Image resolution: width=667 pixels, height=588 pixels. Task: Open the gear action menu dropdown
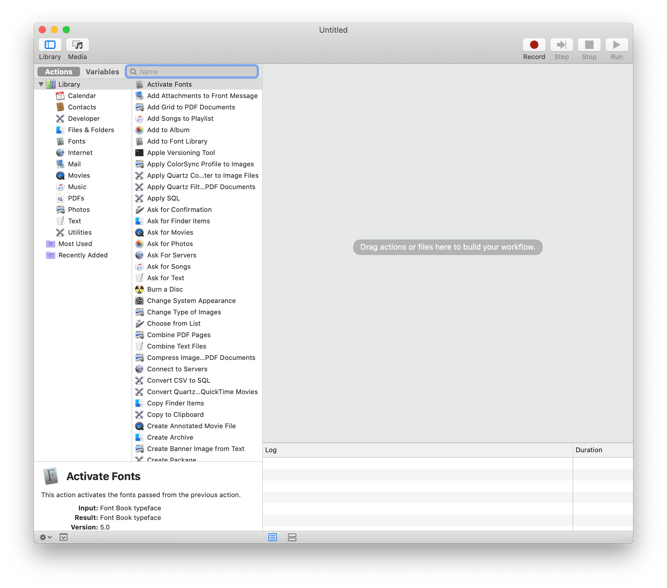pyautogui.click(x=46, y=537)
